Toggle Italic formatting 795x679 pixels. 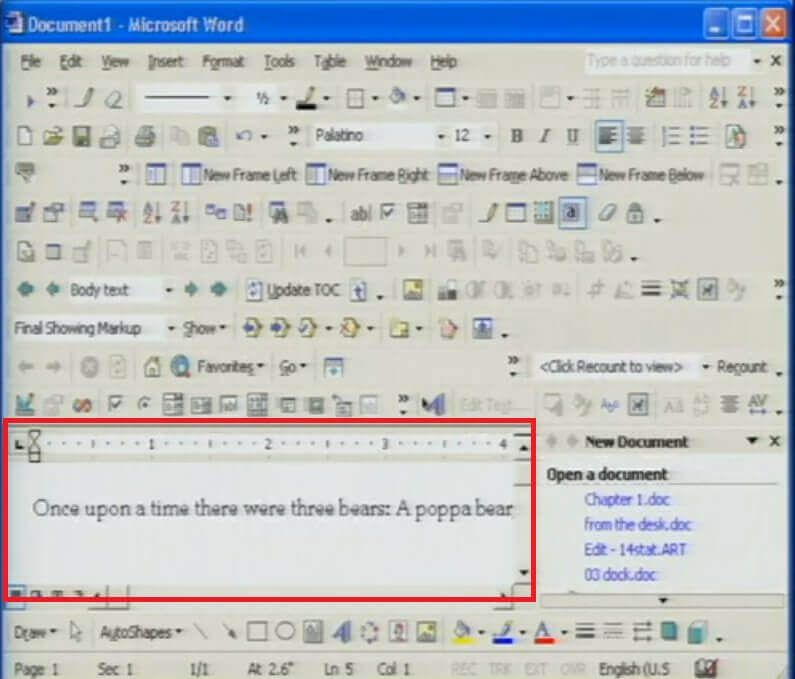pyautogui.click(x=545, y=136)
